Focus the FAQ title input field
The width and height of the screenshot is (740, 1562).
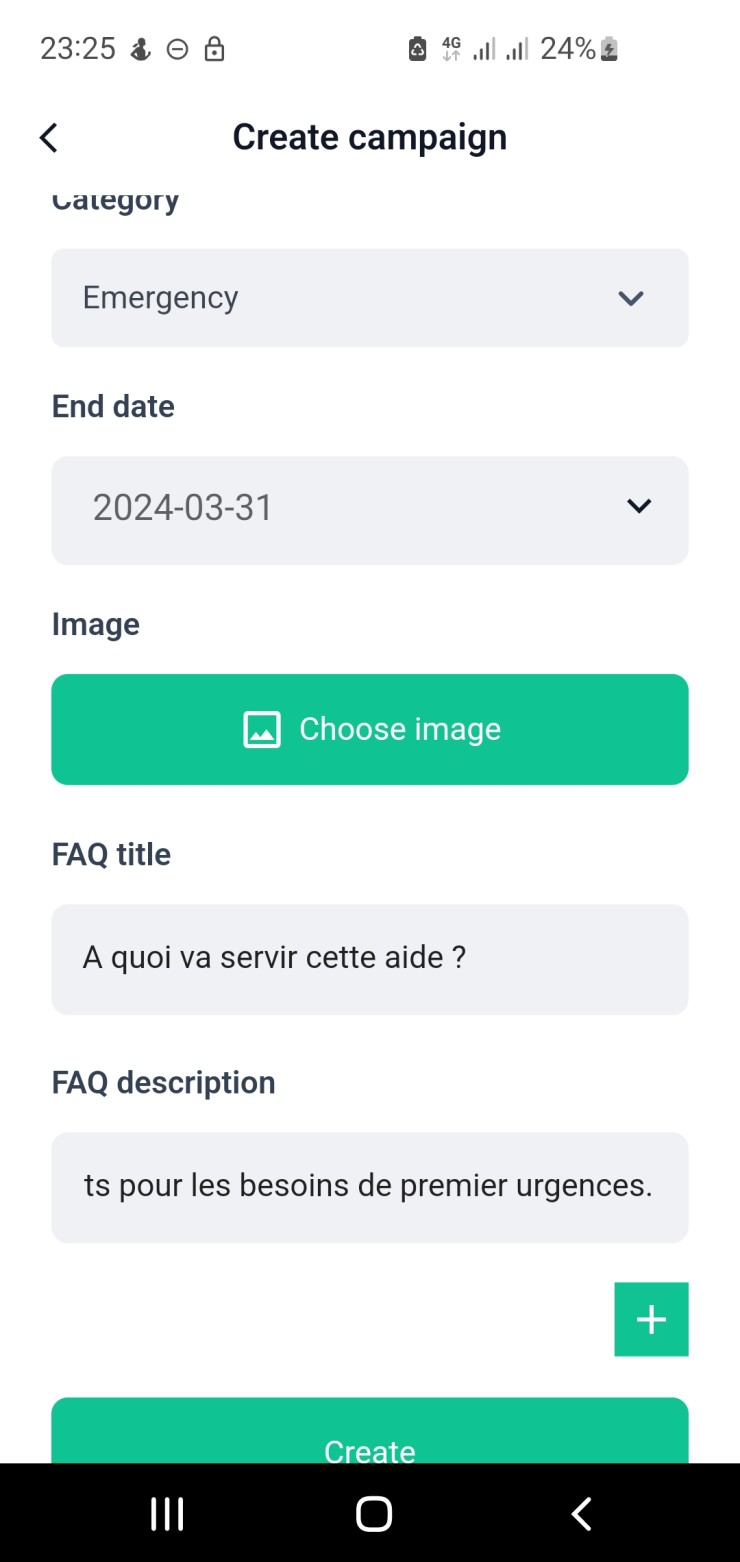tap(369, 959)
